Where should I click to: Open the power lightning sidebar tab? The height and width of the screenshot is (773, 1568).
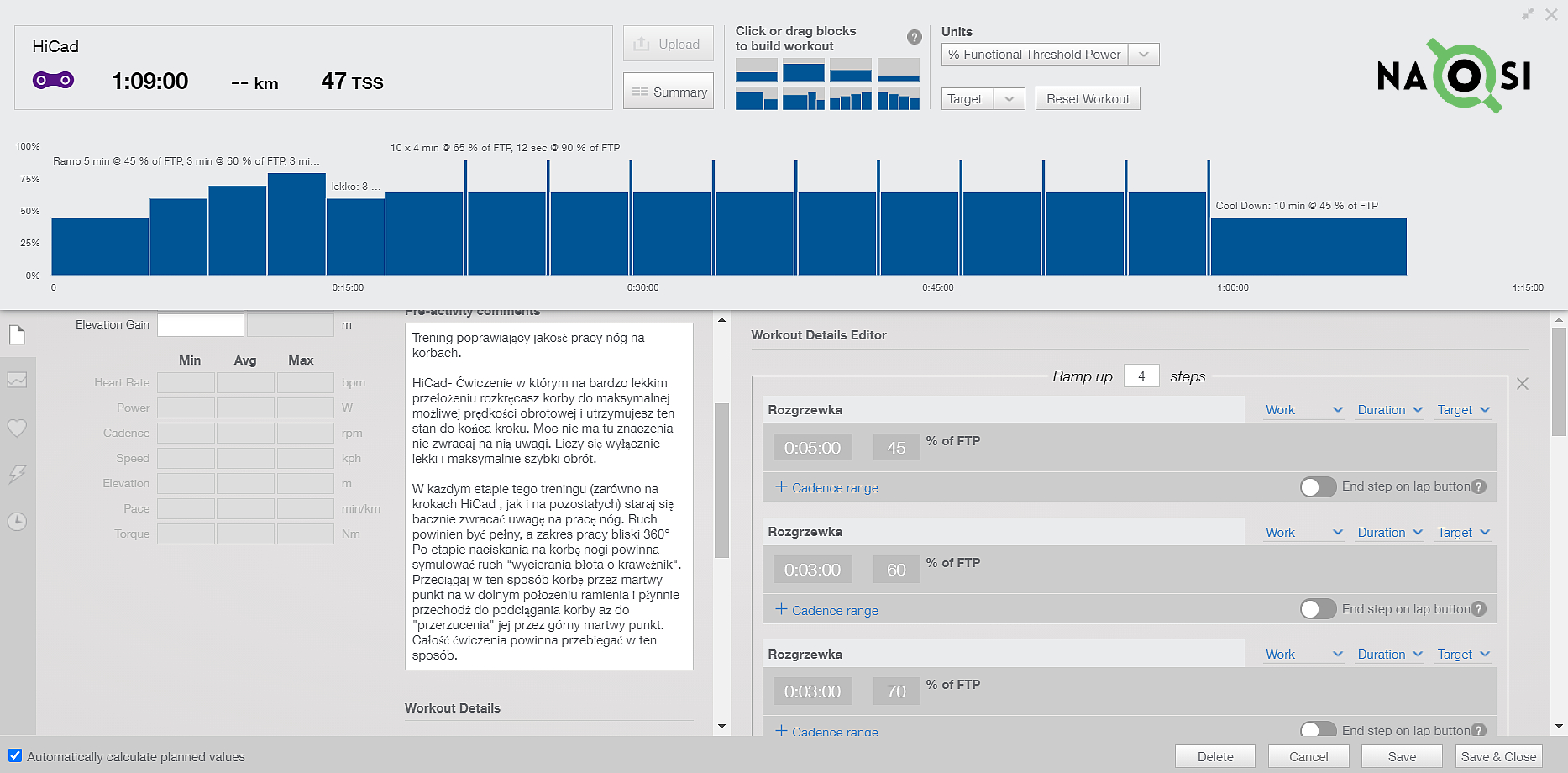(x=17, y=474)
